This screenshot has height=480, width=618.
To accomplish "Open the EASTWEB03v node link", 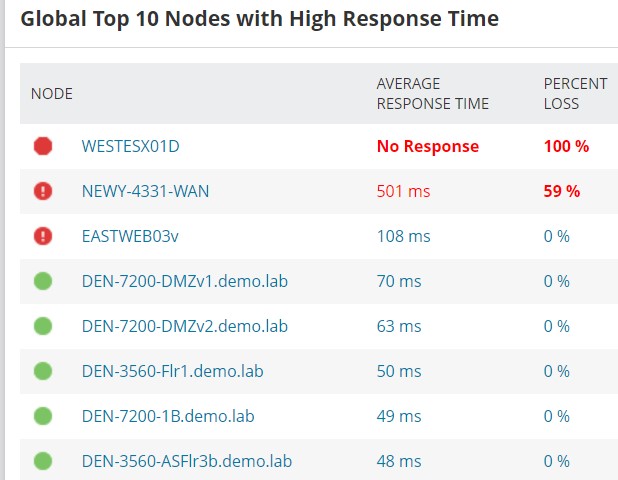I will [x=130, y=236].
